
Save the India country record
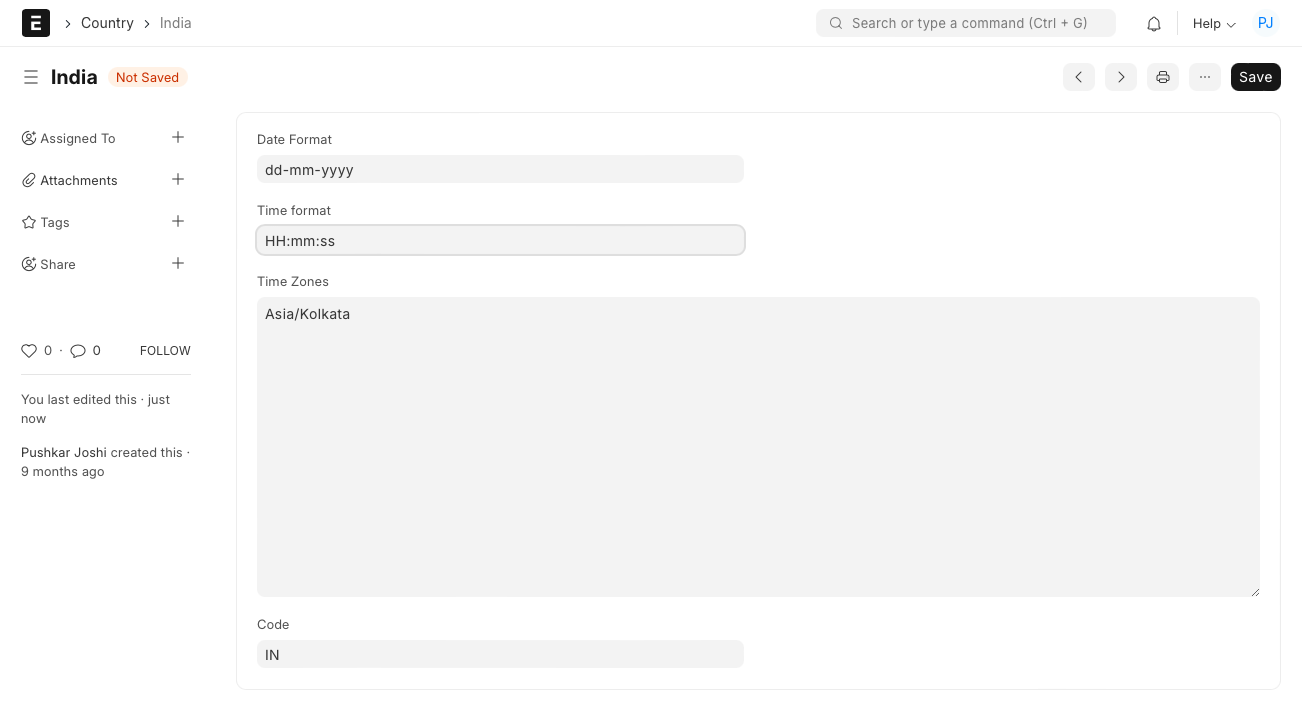(1255, 77)
